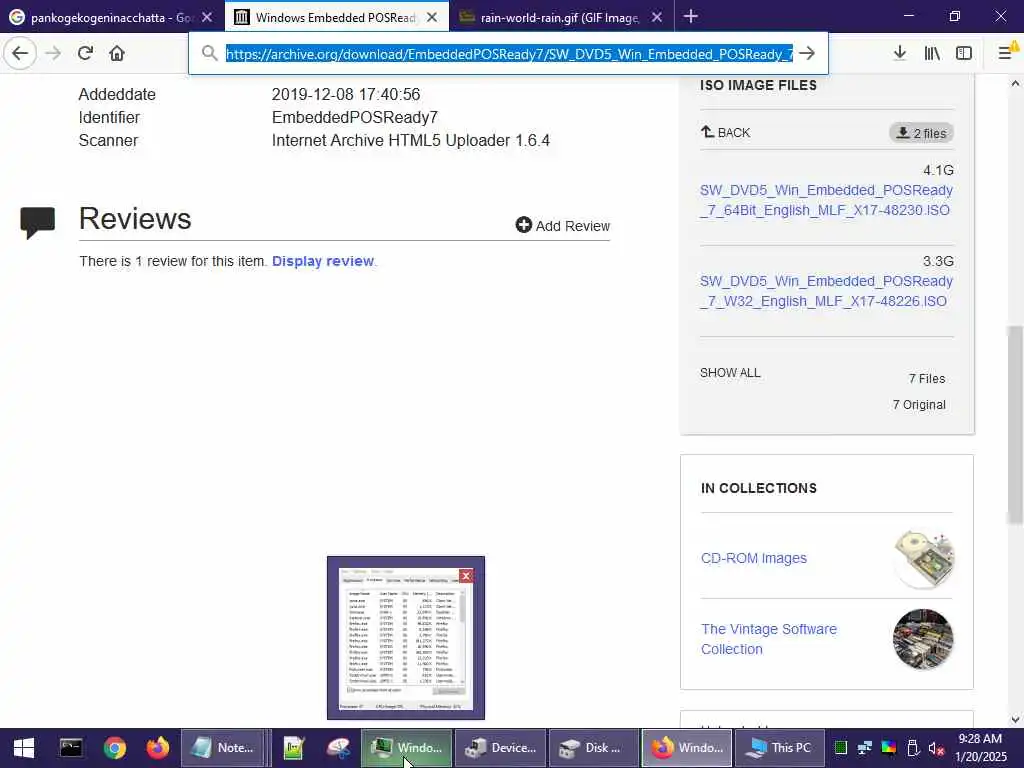Download the 2 files bundle

921,133
